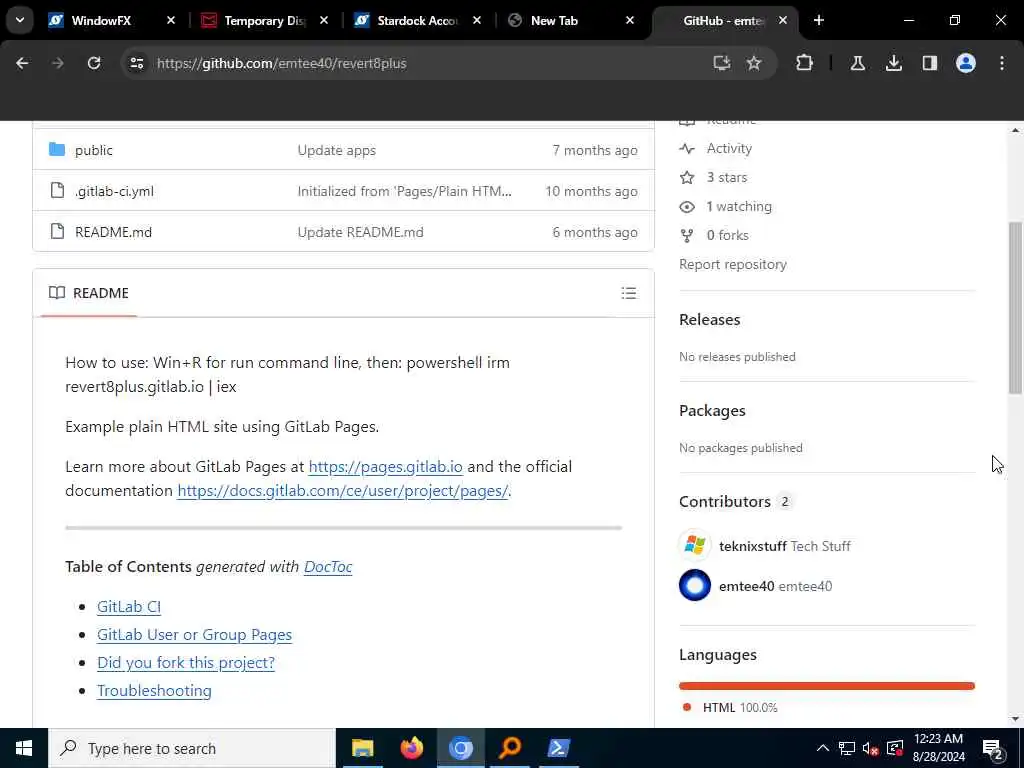Click the HTML 100.0% language link

point(739,707)
